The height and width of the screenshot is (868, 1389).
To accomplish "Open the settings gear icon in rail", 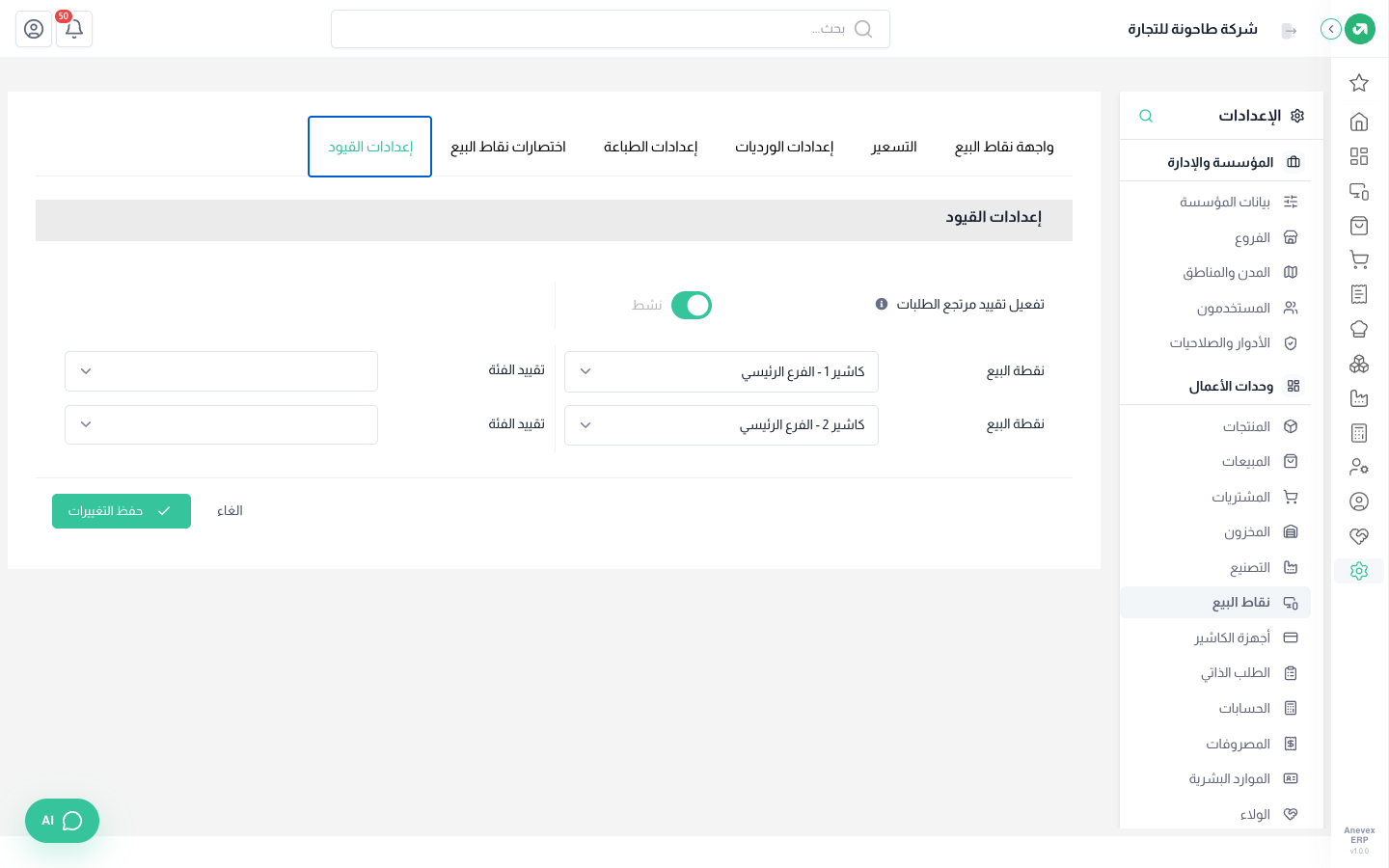I will point(1359,571).
